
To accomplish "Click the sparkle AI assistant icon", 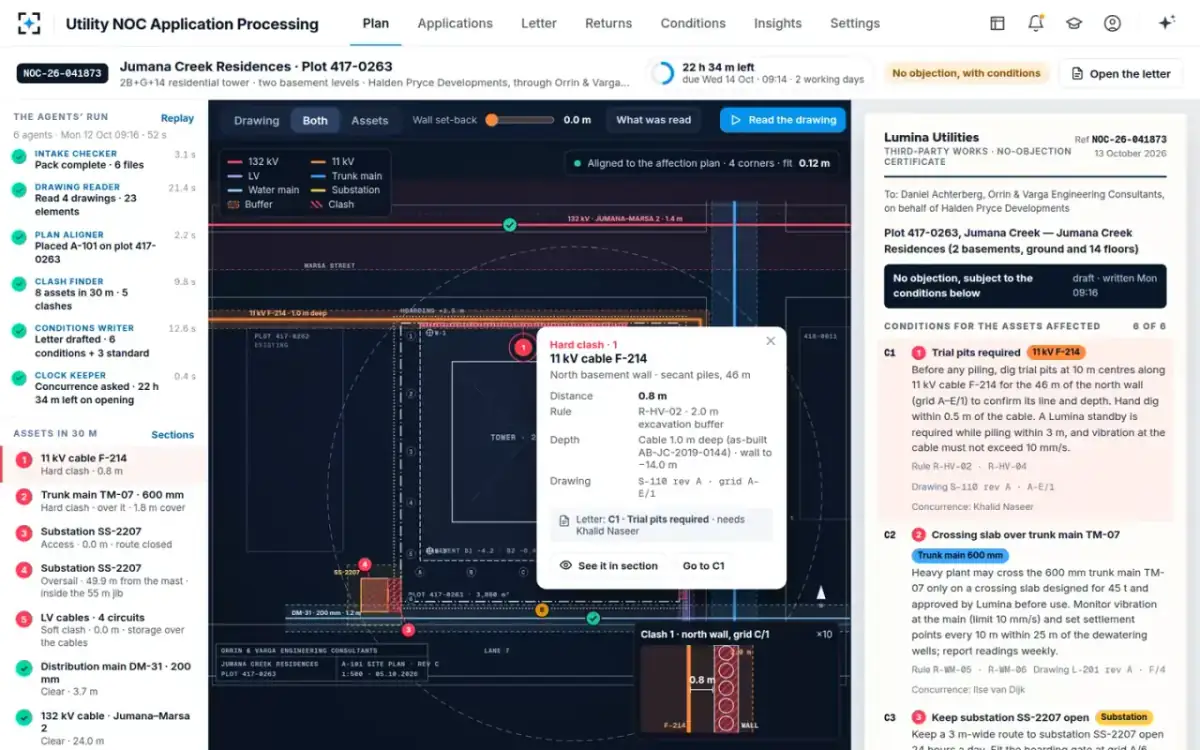I will pyautogui.click(x=1165, y=23).
